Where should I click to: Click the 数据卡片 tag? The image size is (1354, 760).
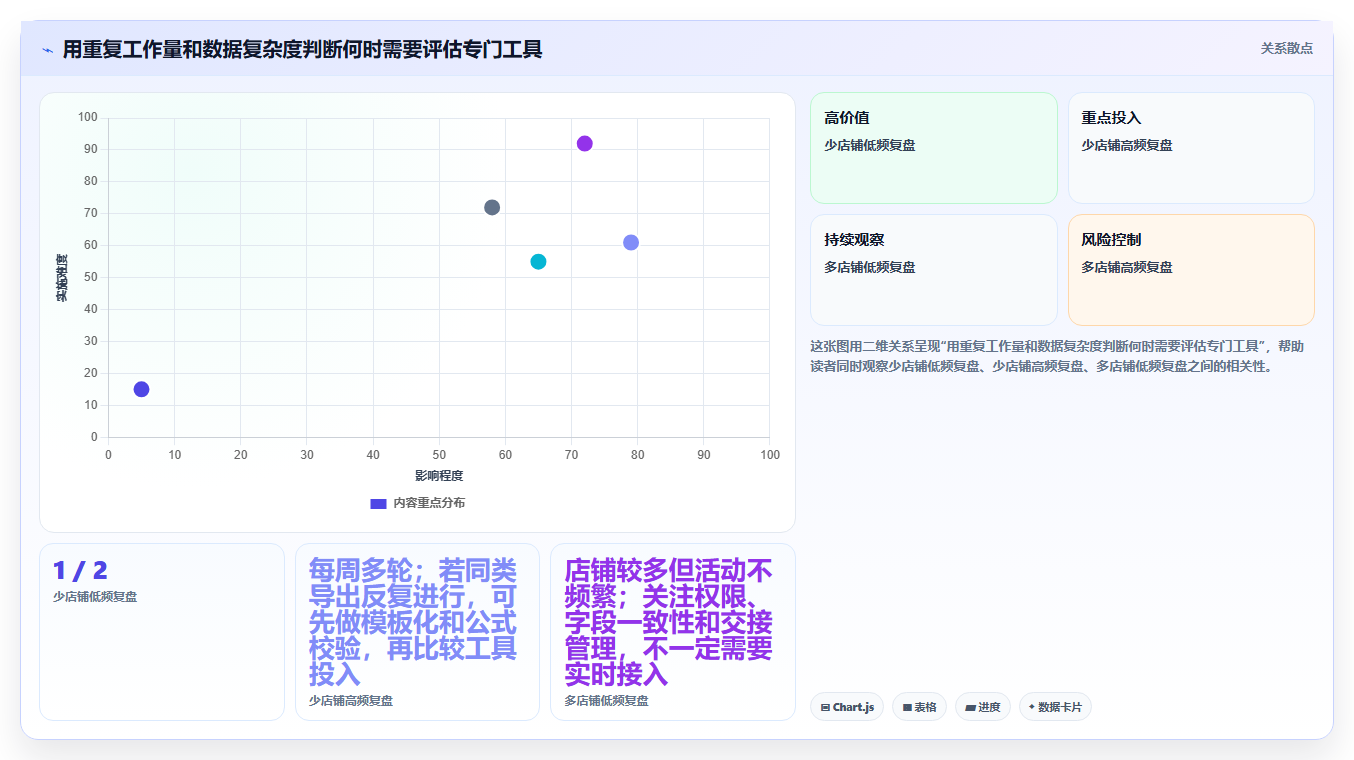[x=1055, y=707]
